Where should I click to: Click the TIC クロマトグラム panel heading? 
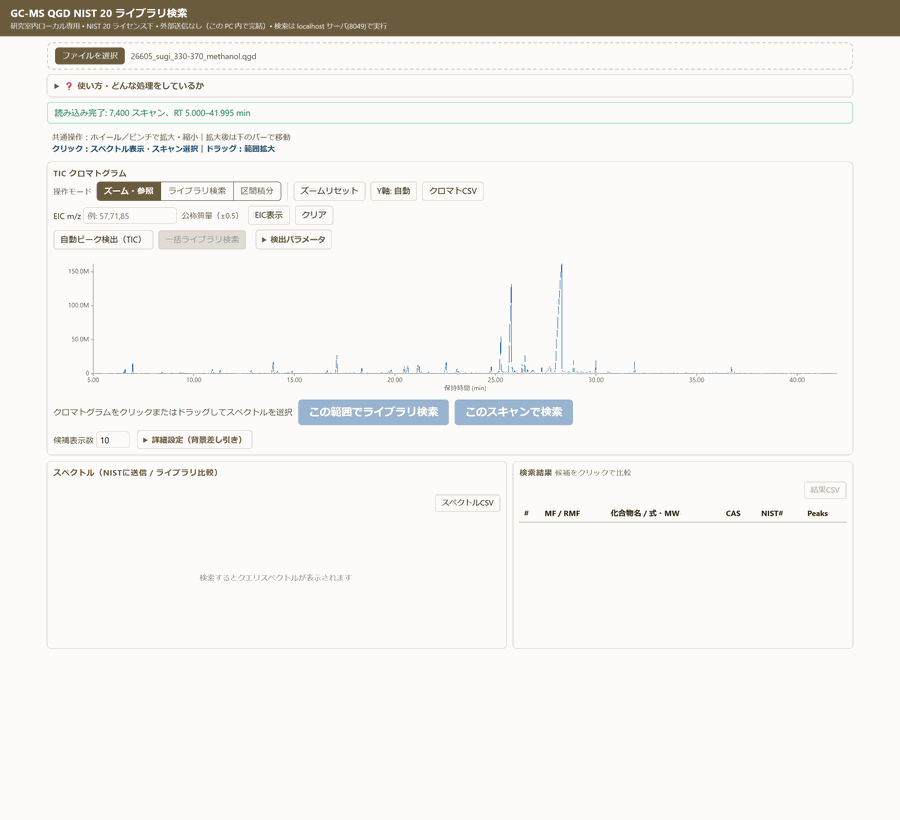(90, 173)
